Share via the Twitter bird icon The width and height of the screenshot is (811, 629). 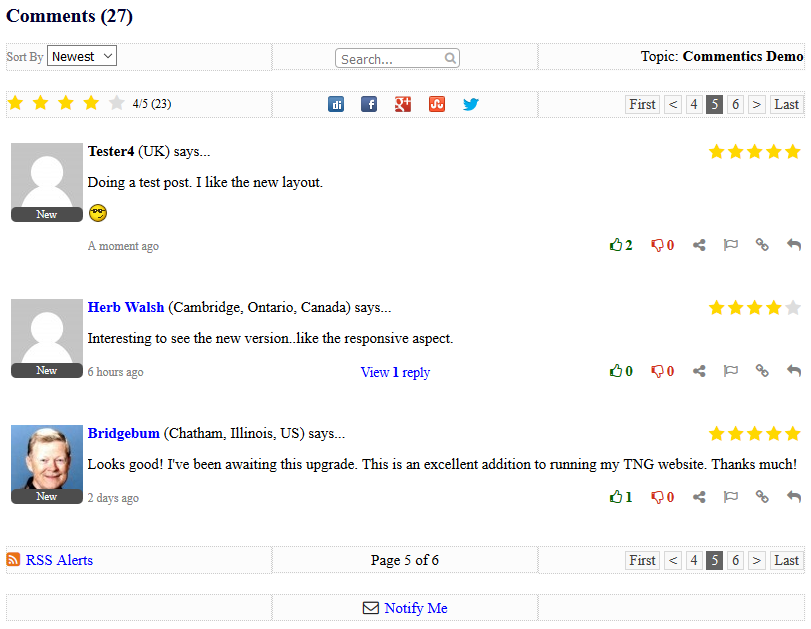[470, 103]
